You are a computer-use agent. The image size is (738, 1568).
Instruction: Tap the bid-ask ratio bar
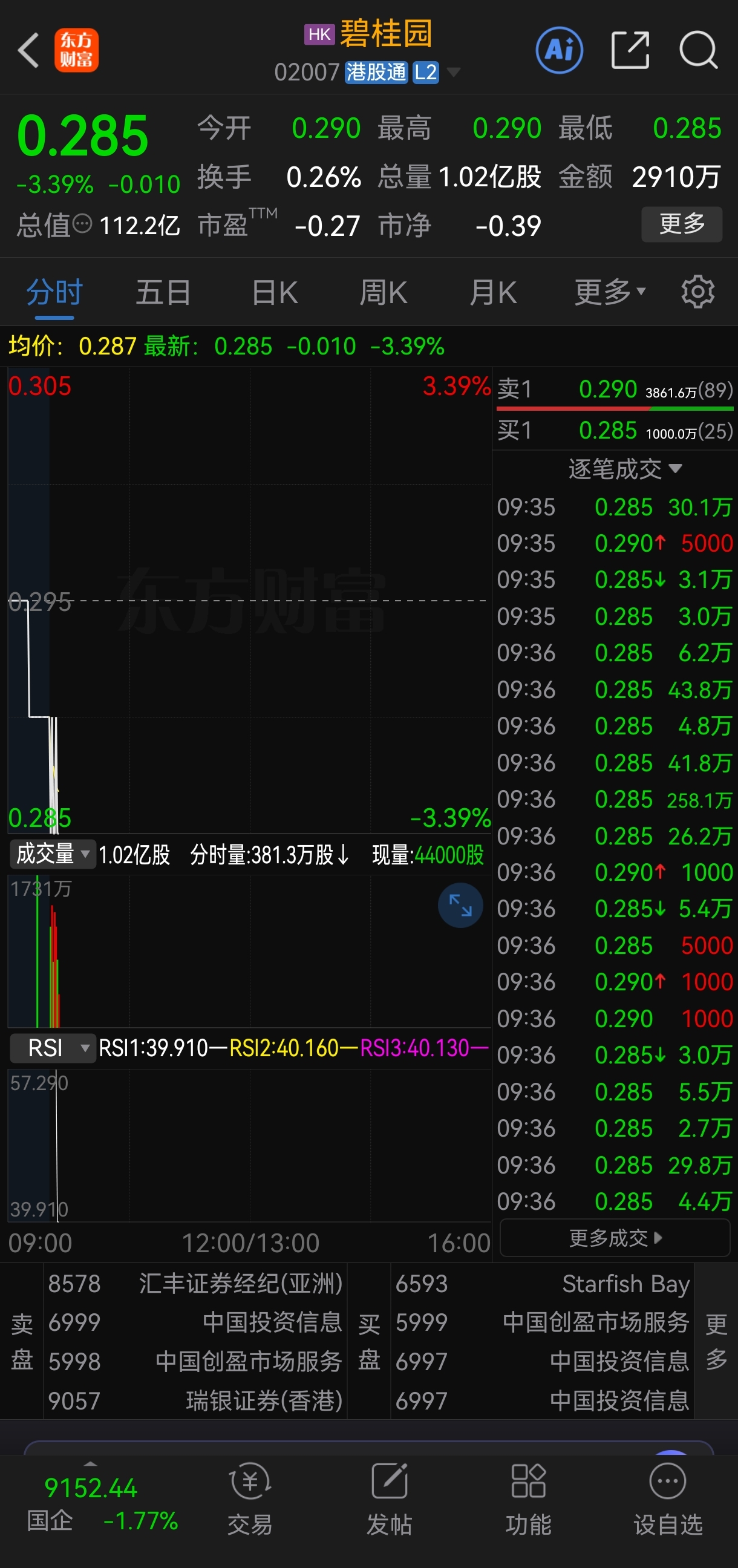pyautogui.click(x=615, y=408)
